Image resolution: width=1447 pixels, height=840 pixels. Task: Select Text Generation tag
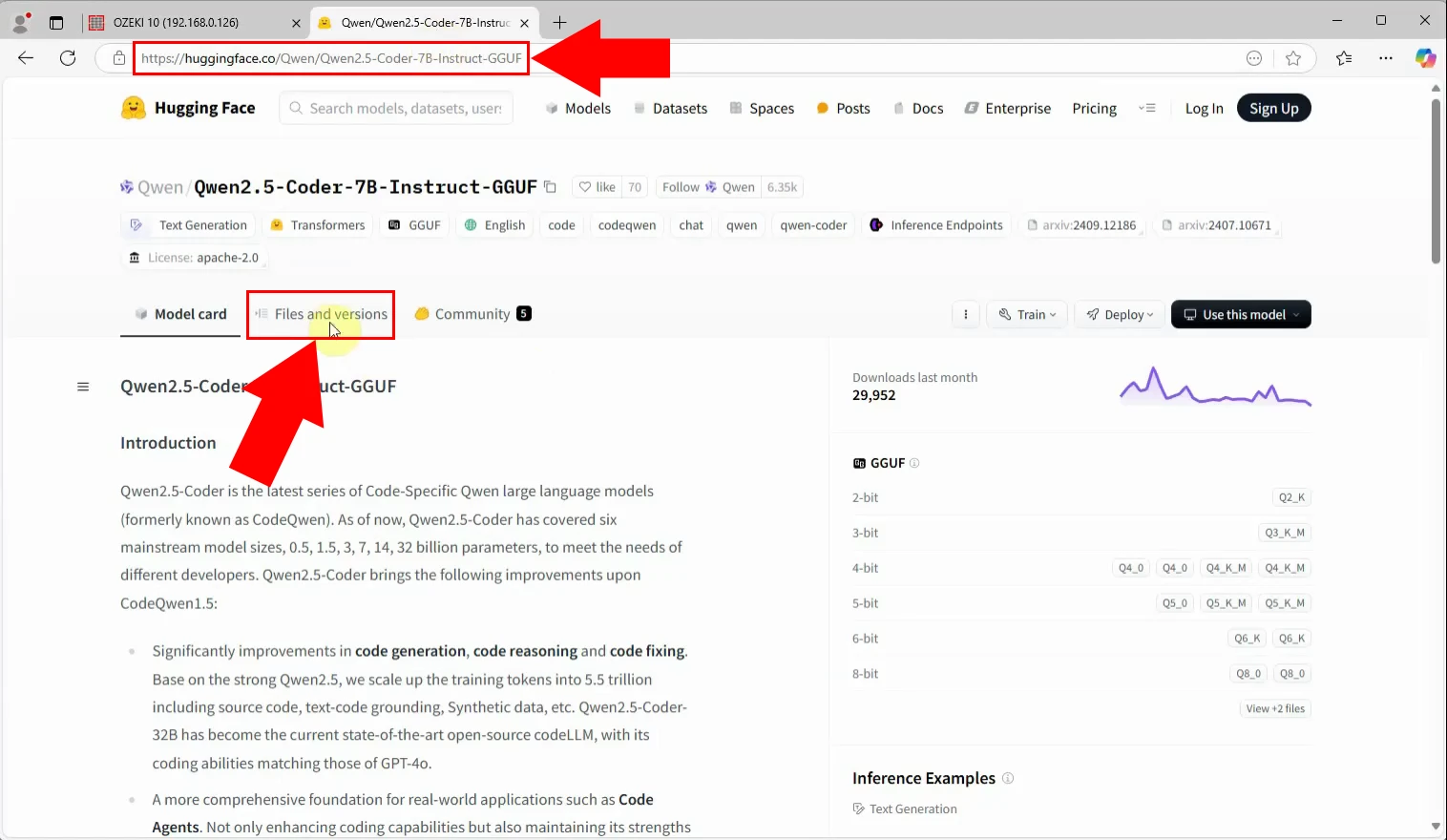point(188,225)
